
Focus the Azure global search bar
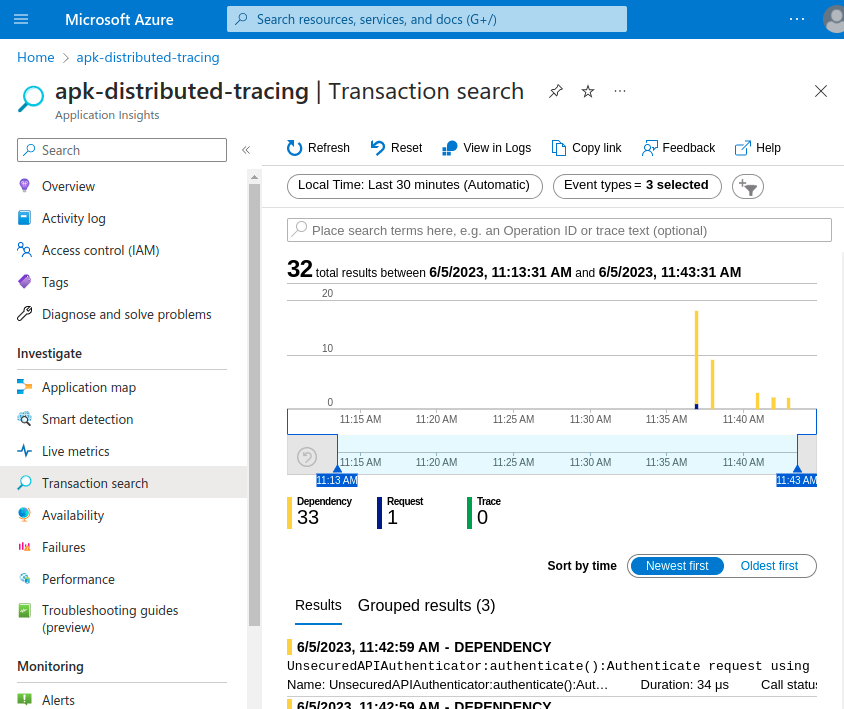coord(427,19)
